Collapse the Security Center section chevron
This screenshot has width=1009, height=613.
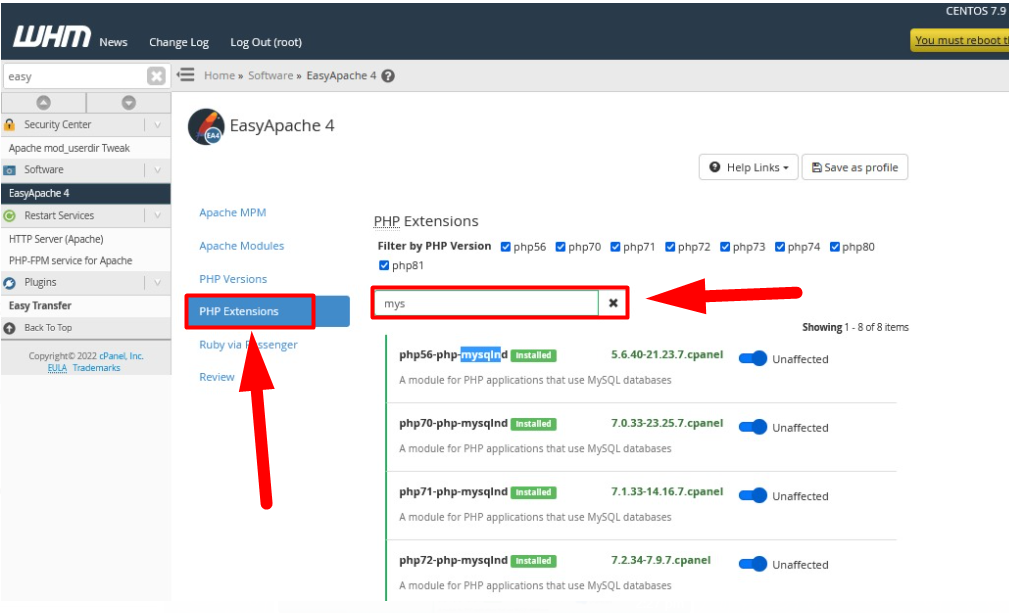point(158,125)
